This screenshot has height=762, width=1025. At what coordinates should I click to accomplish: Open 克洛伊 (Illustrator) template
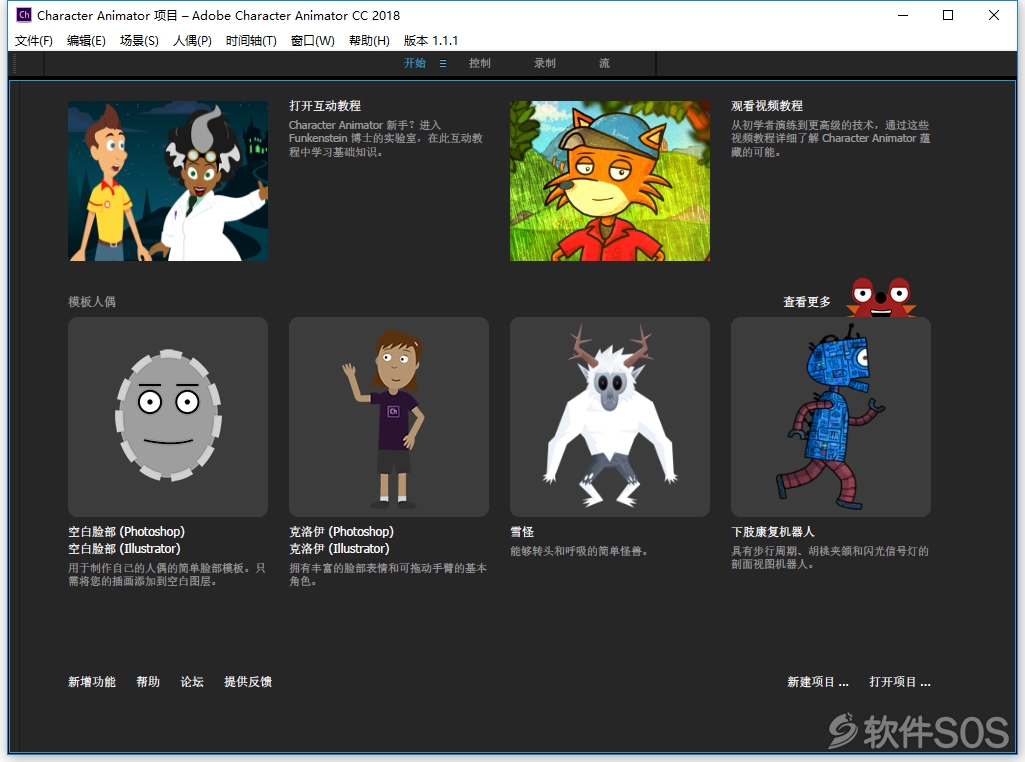(x=339, y=548)
